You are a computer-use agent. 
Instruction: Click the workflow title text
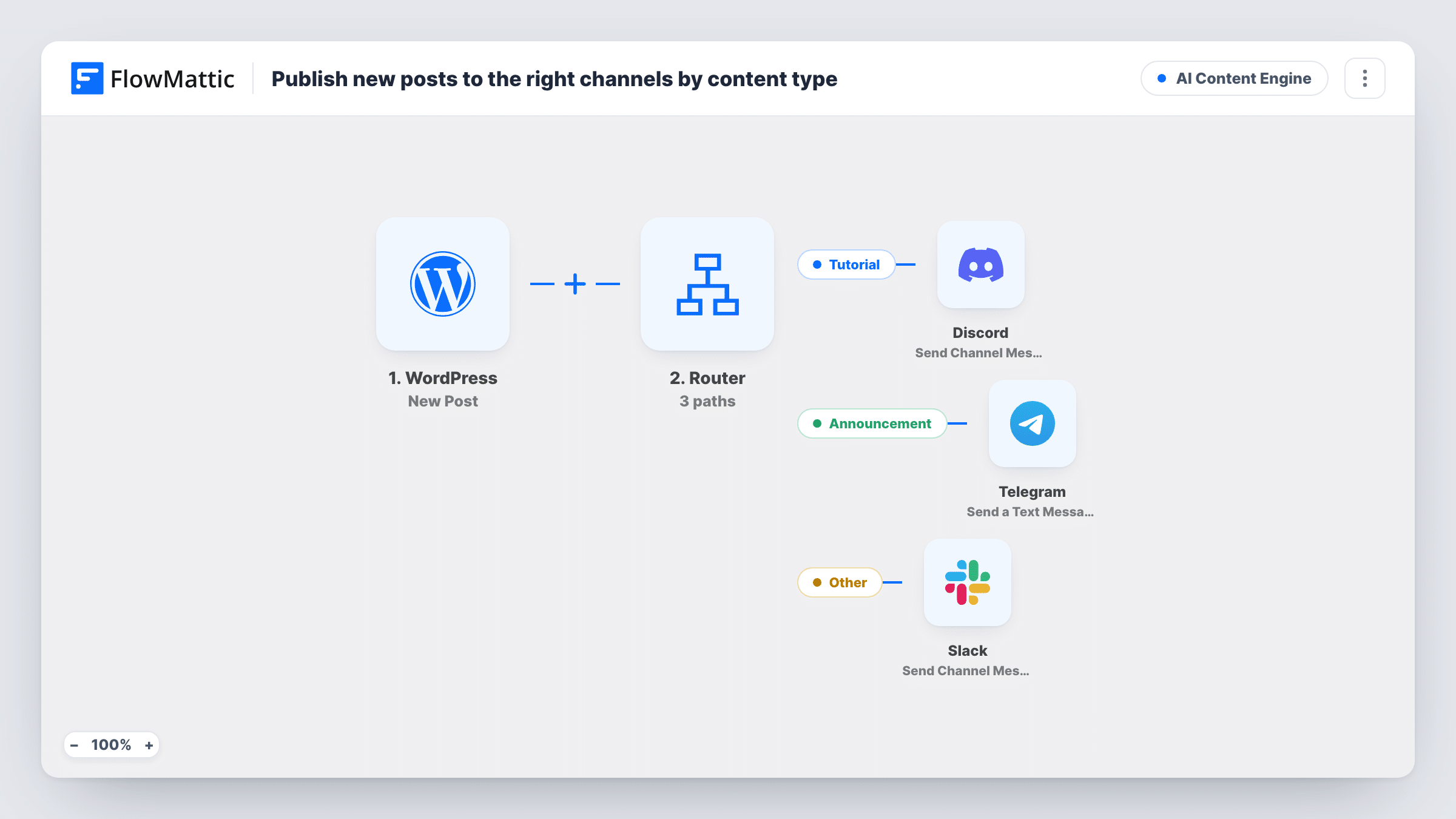[x=554, y=79]
